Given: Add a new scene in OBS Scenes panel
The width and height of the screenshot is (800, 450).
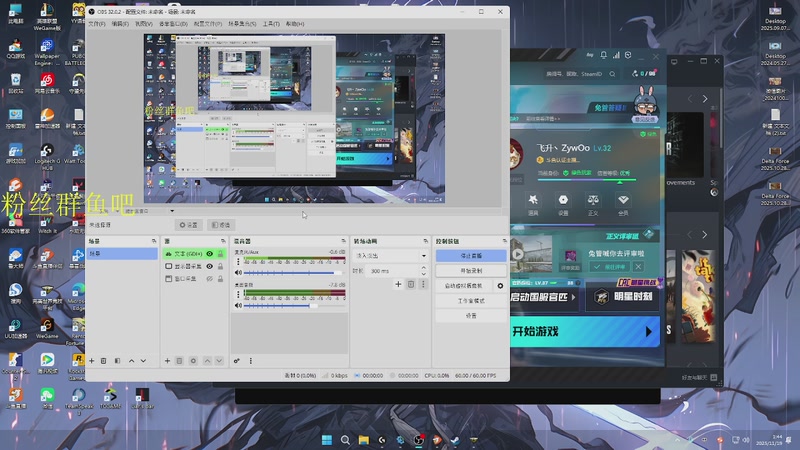Looking at the screenshot, I should tap(92, 361).
